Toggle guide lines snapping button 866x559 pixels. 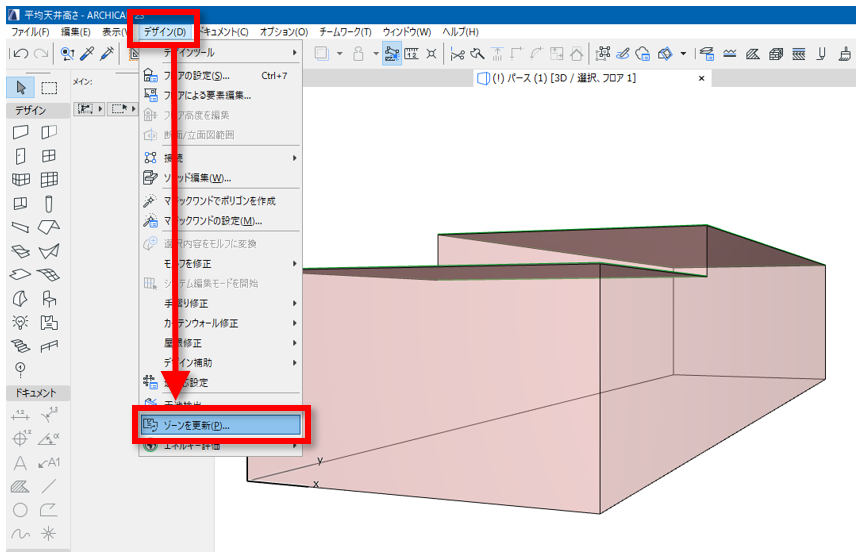[x=392, y=54]
